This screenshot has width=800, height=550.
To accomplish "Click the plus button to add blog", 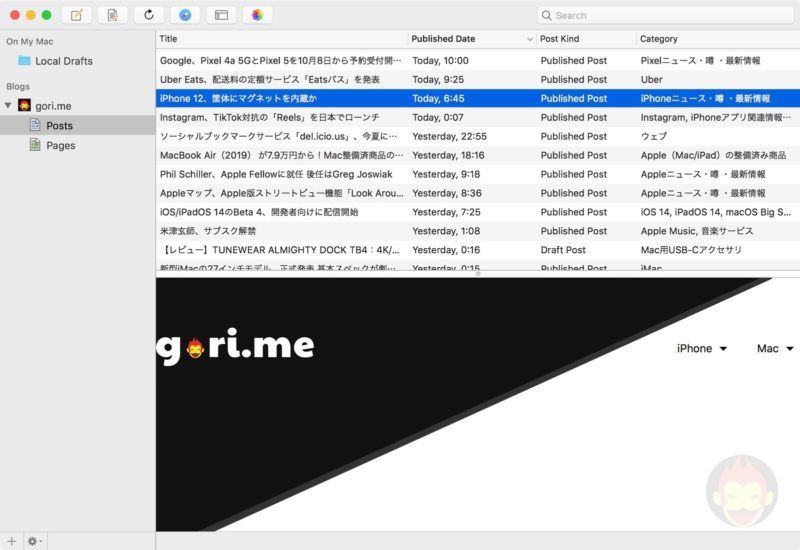I will [x=12, y=541].
